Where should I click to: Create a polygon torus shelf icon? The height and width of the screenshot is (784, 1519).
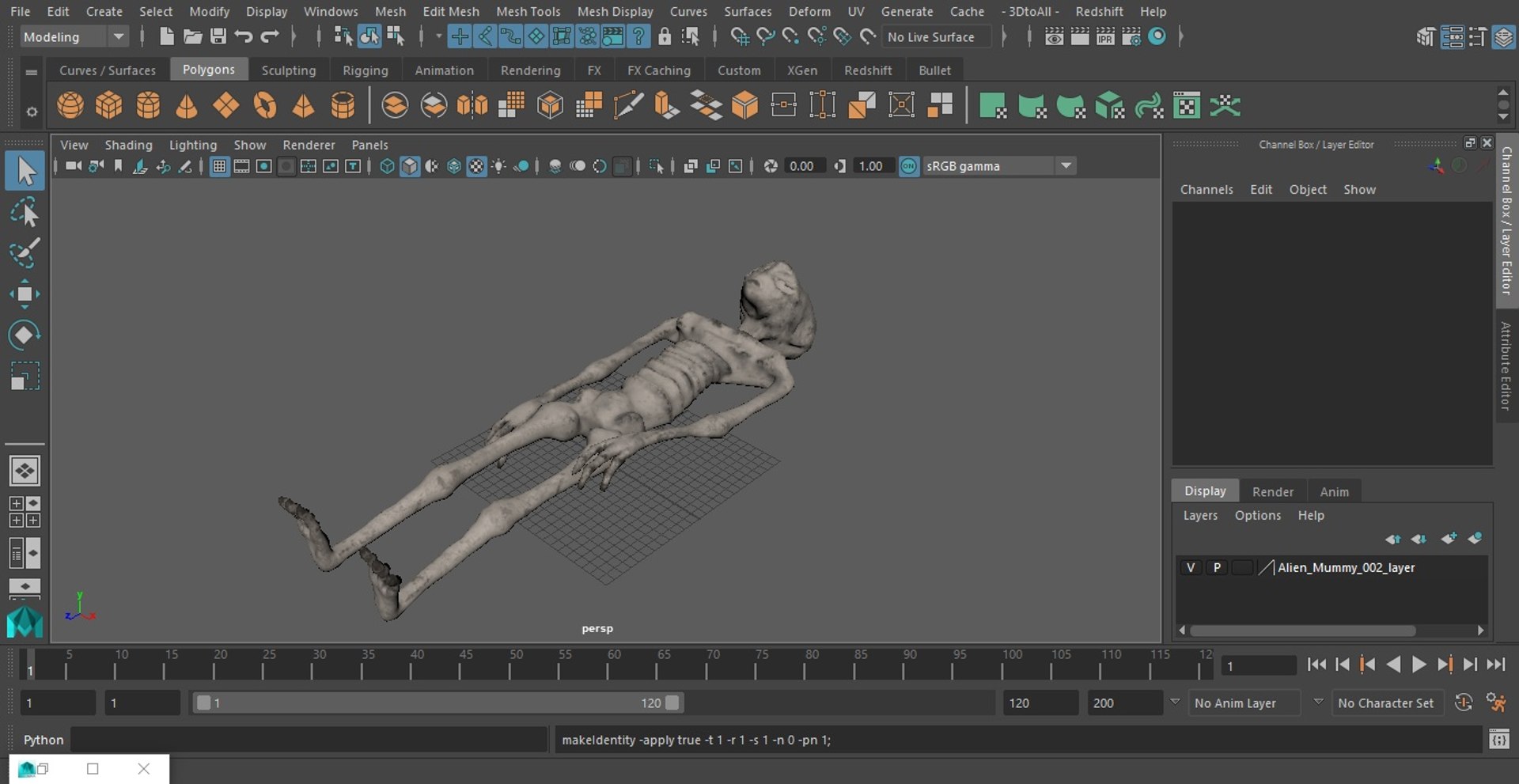click(265, 105)
